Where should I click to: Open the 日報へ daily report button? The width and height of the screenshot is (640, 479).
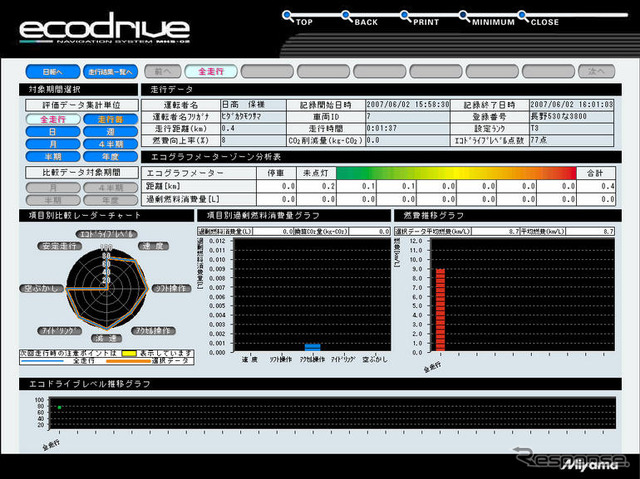(53, 72)
